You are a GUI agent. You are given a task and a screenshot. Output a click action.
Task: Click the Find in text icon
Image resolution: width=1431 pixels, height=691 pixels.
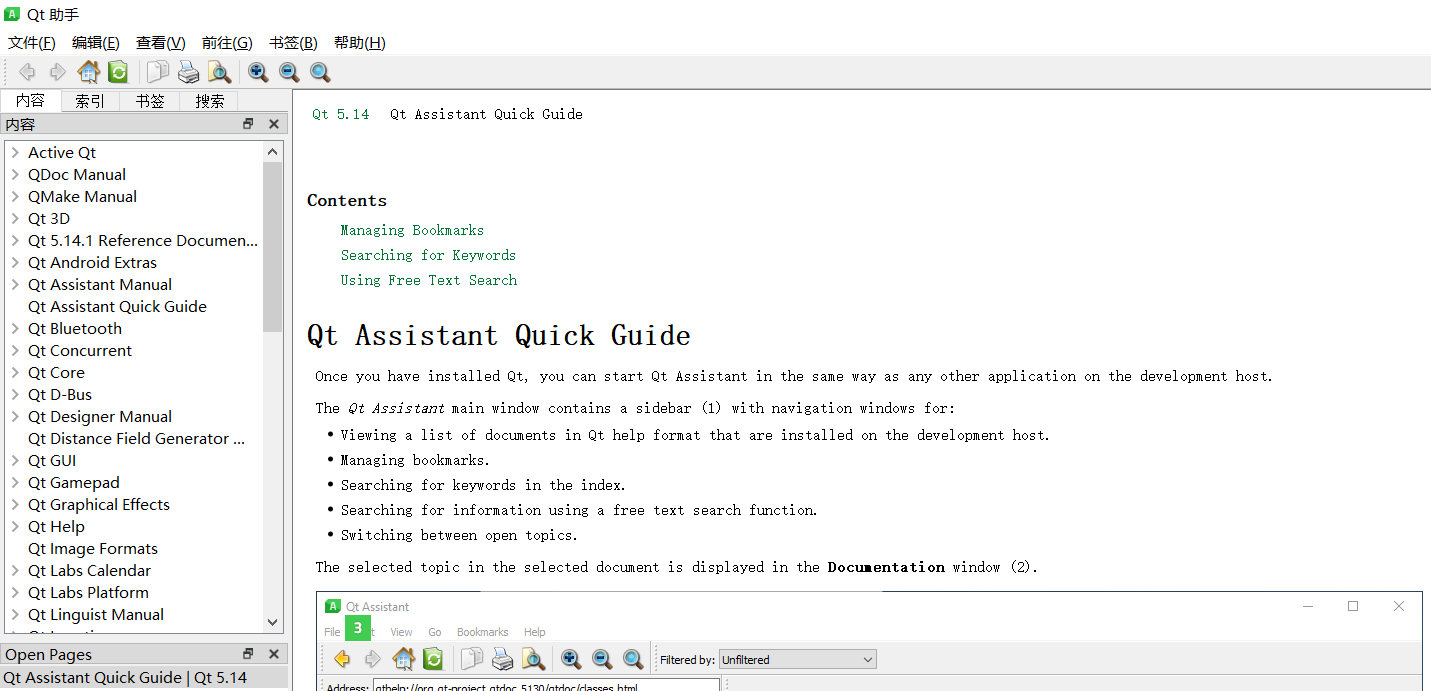coord(219,72)
